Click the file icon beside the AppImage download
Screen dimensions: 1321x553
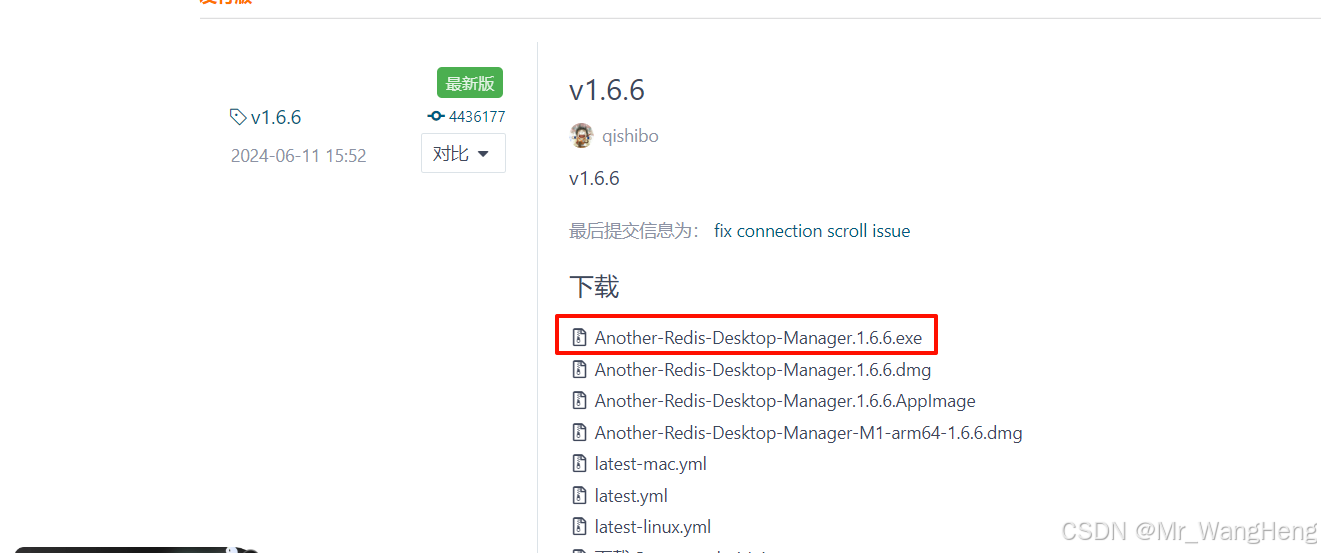[x=579, y=401]
